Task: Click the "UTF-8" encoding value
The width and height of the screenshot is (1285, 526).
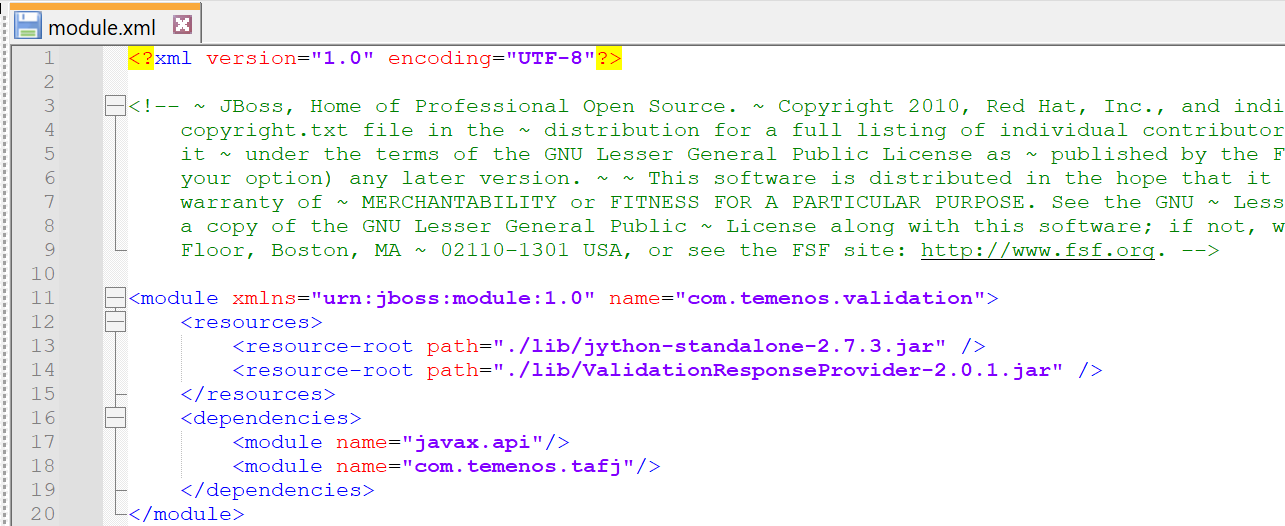Action: (550, 58)
